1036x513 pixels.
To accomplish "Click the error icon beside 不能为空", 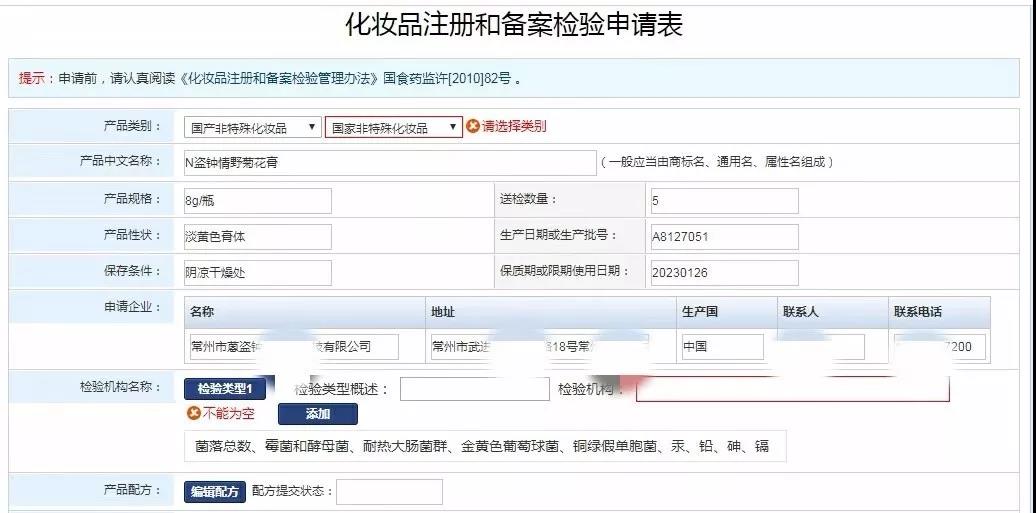I will (x=194, y=414).
